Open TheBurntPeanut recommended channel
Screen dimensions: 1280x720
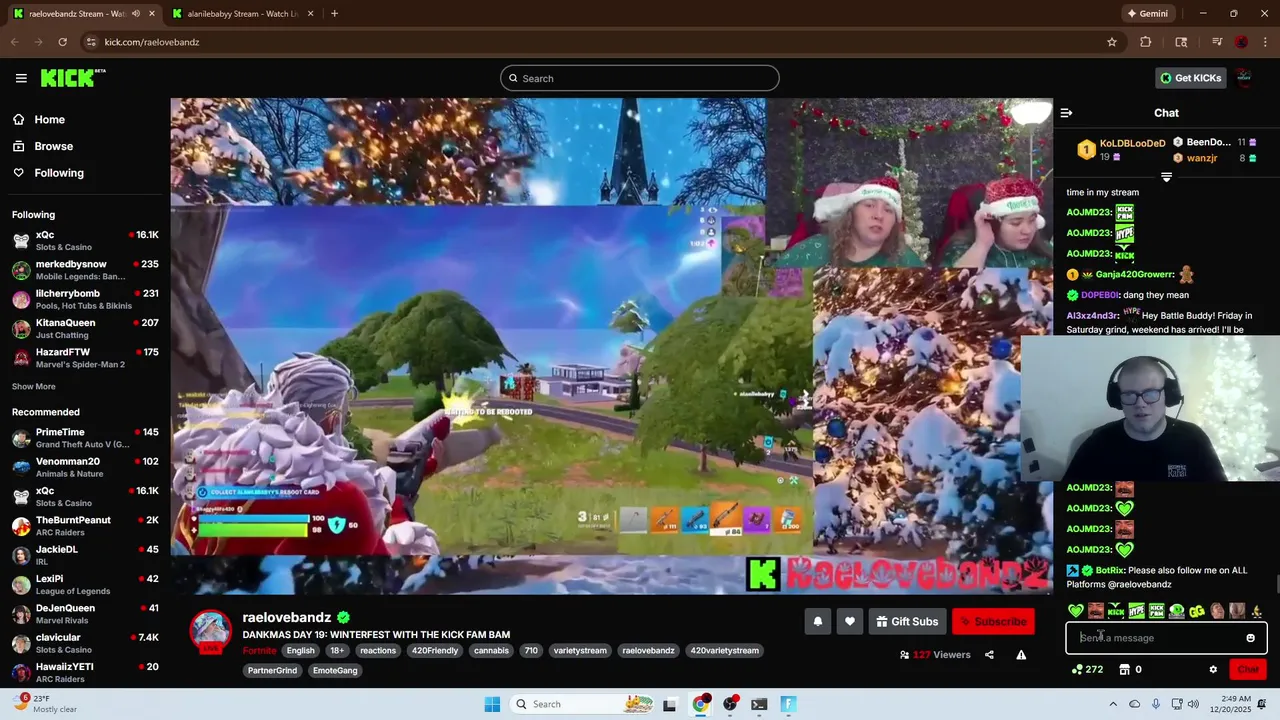point(85,526)
